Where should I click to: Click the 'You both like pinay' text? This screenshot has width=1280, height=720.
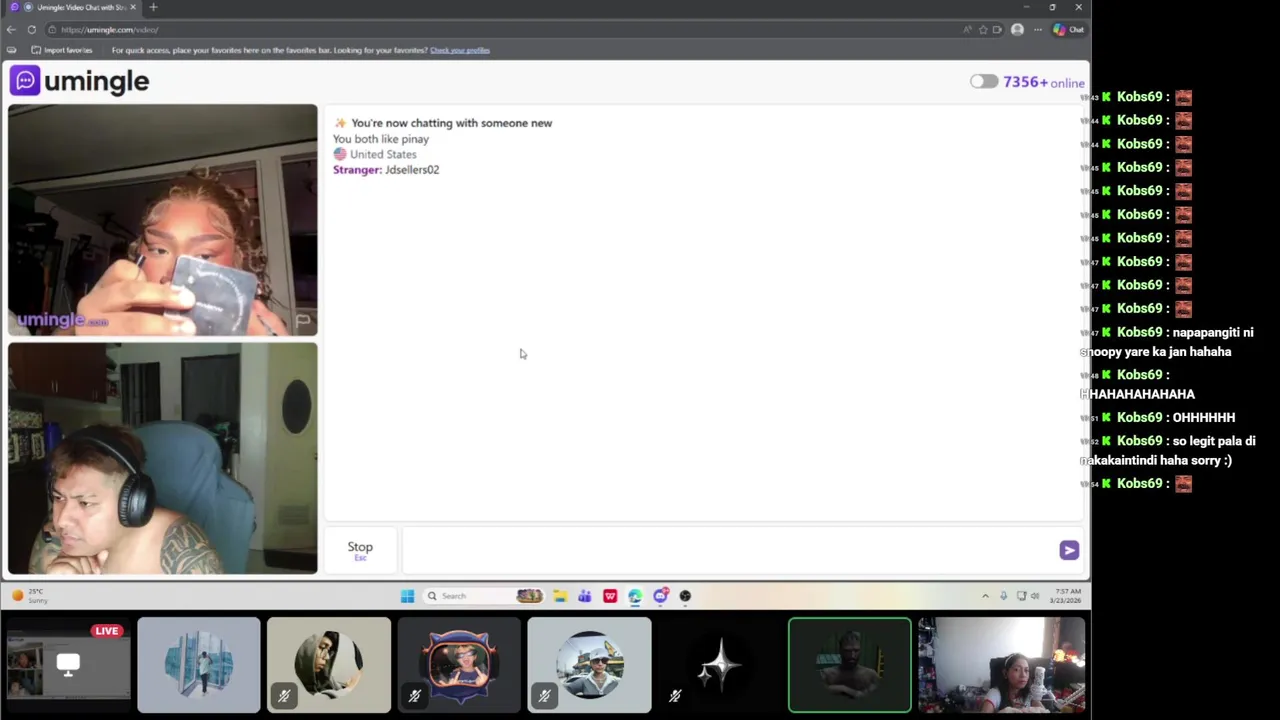(381, 139)
